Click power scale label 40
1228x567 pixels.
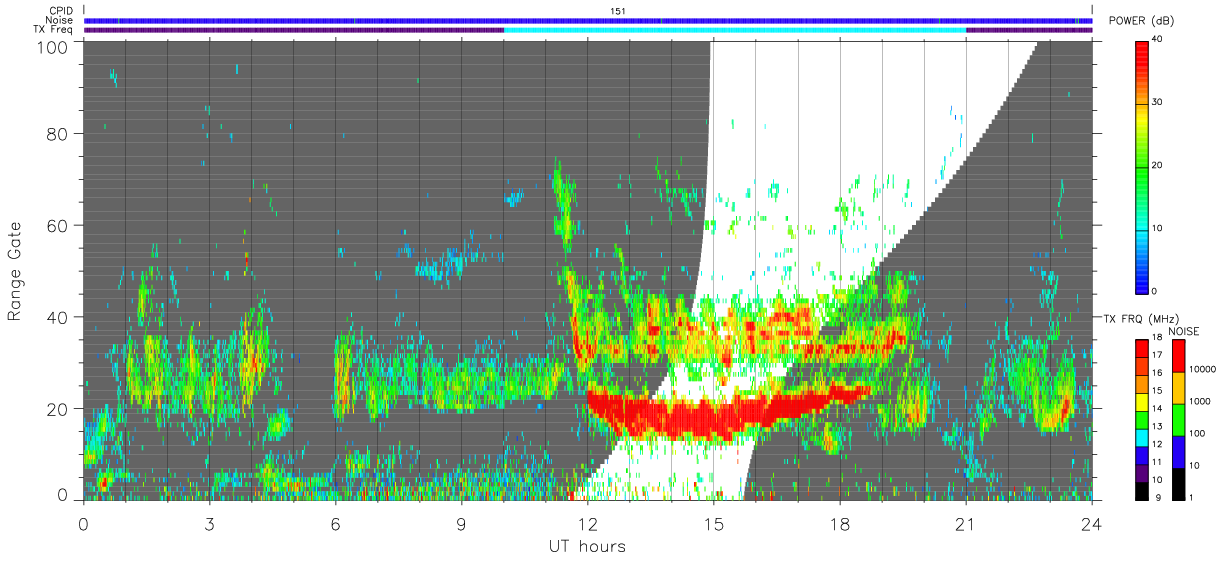coord(1158,39)
